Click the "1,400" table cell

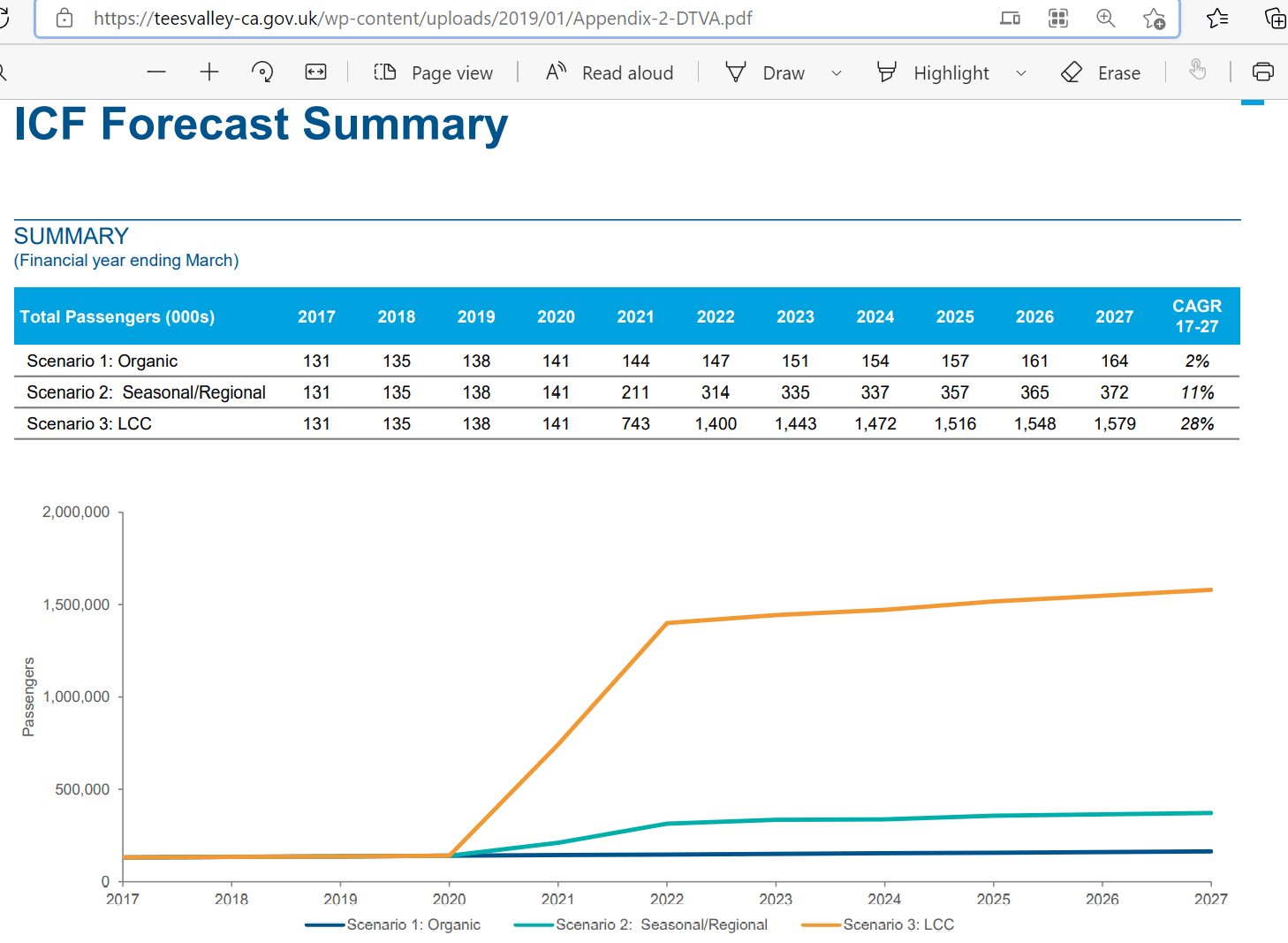point(716,423)
